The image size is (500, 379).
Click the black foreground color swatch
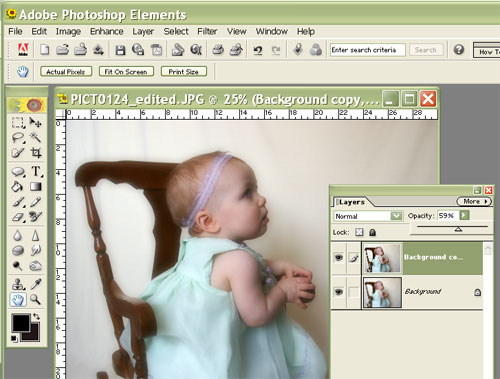pos(21,323)
